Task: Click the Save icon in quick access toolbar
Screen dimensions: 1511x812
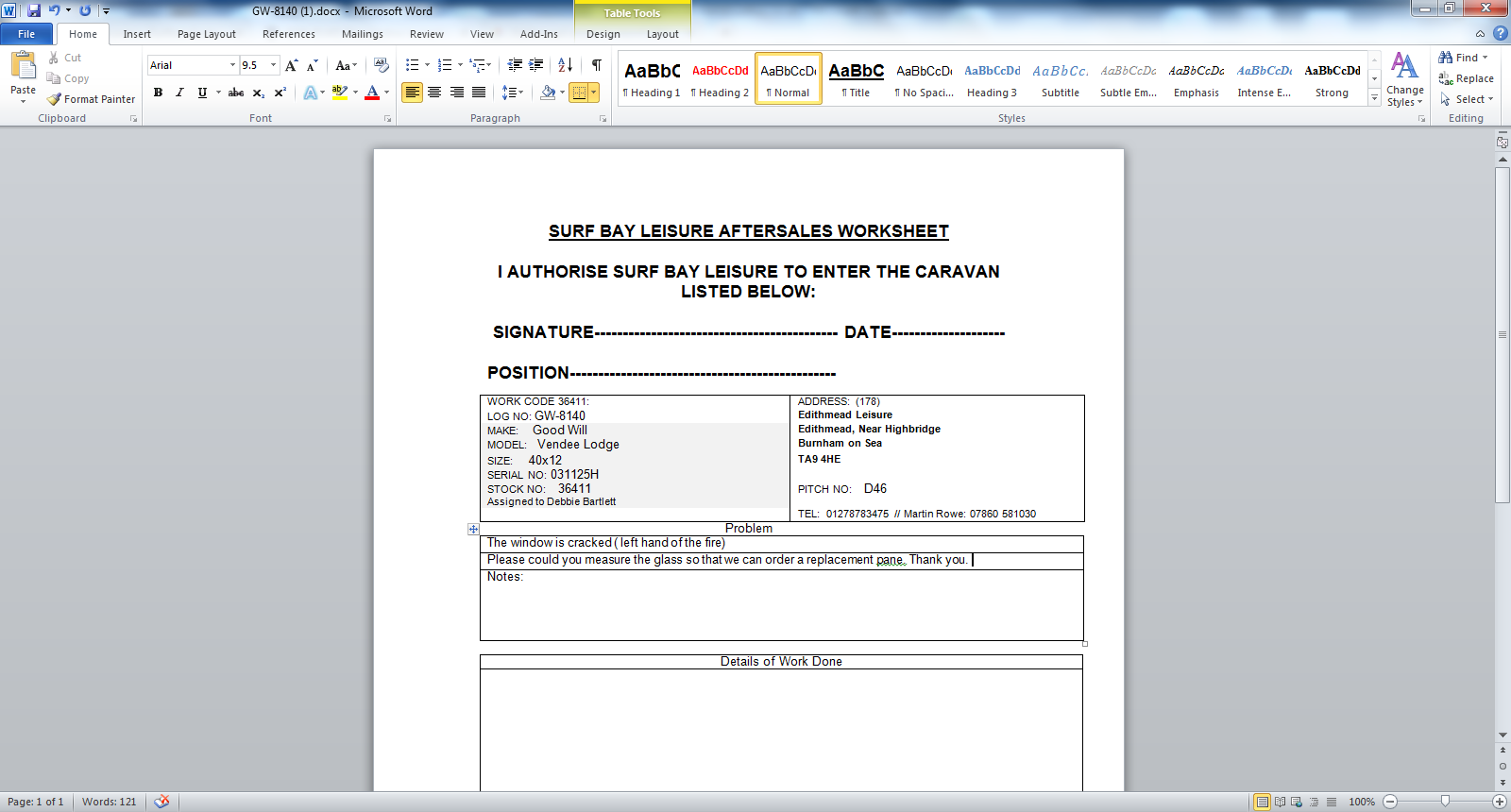Action: (34, 10)
